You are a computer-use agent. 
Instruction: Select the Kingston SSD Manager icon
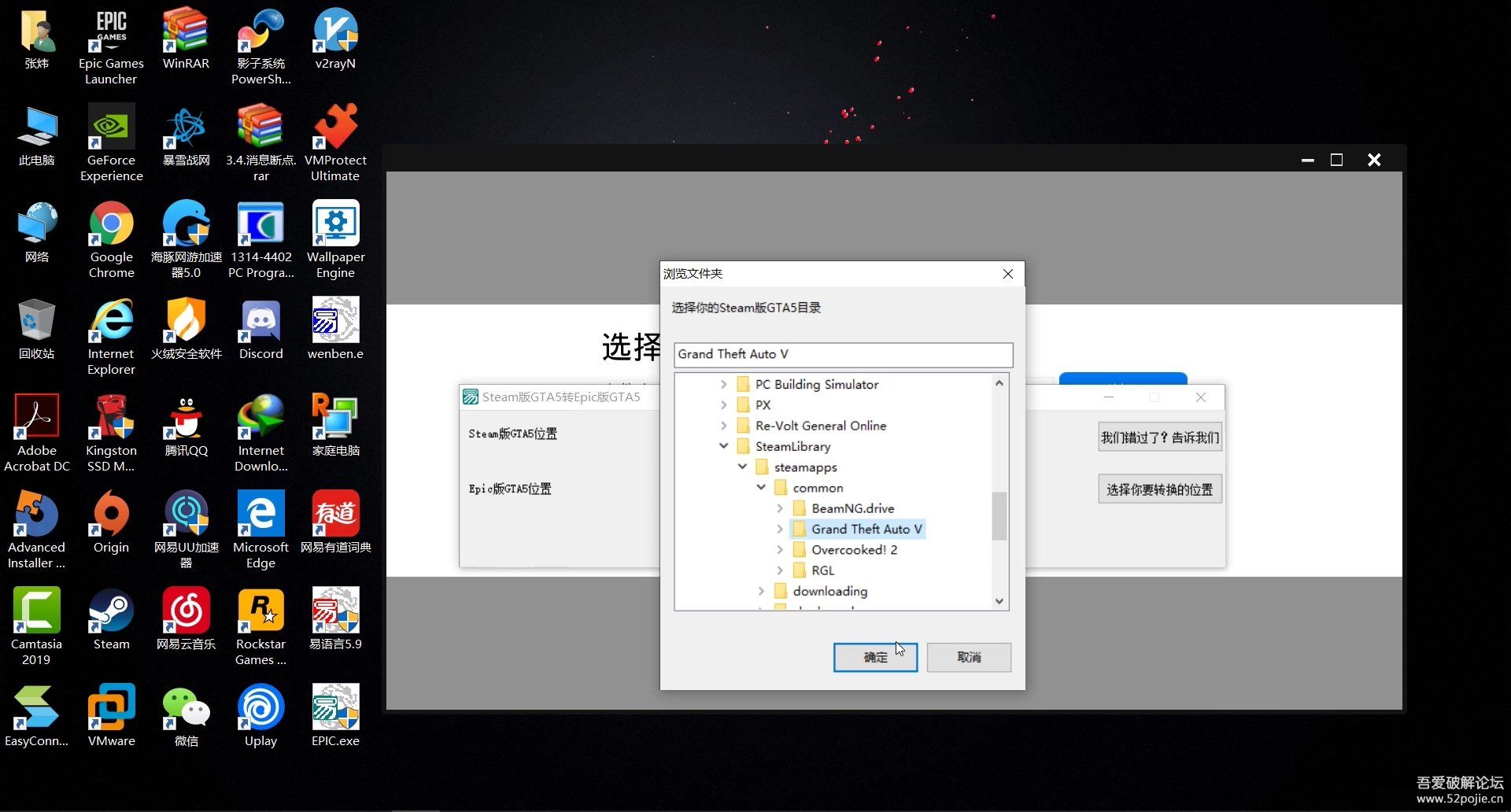click(111, 434)
